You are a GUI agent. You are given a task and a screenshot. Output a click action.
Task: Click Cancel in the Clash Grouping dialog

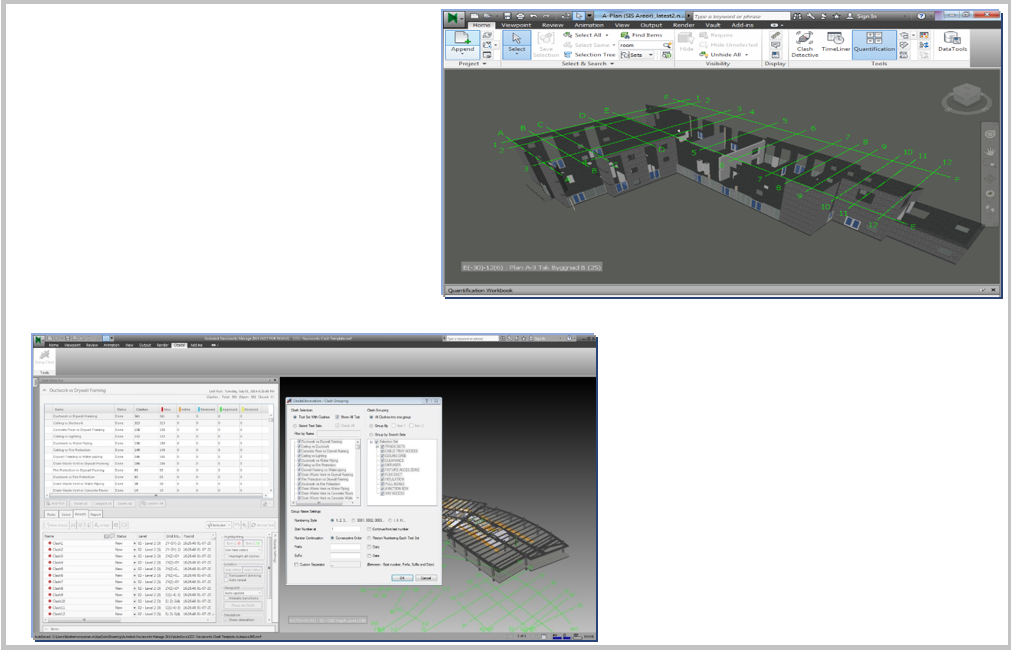click(x=426, y=578)
